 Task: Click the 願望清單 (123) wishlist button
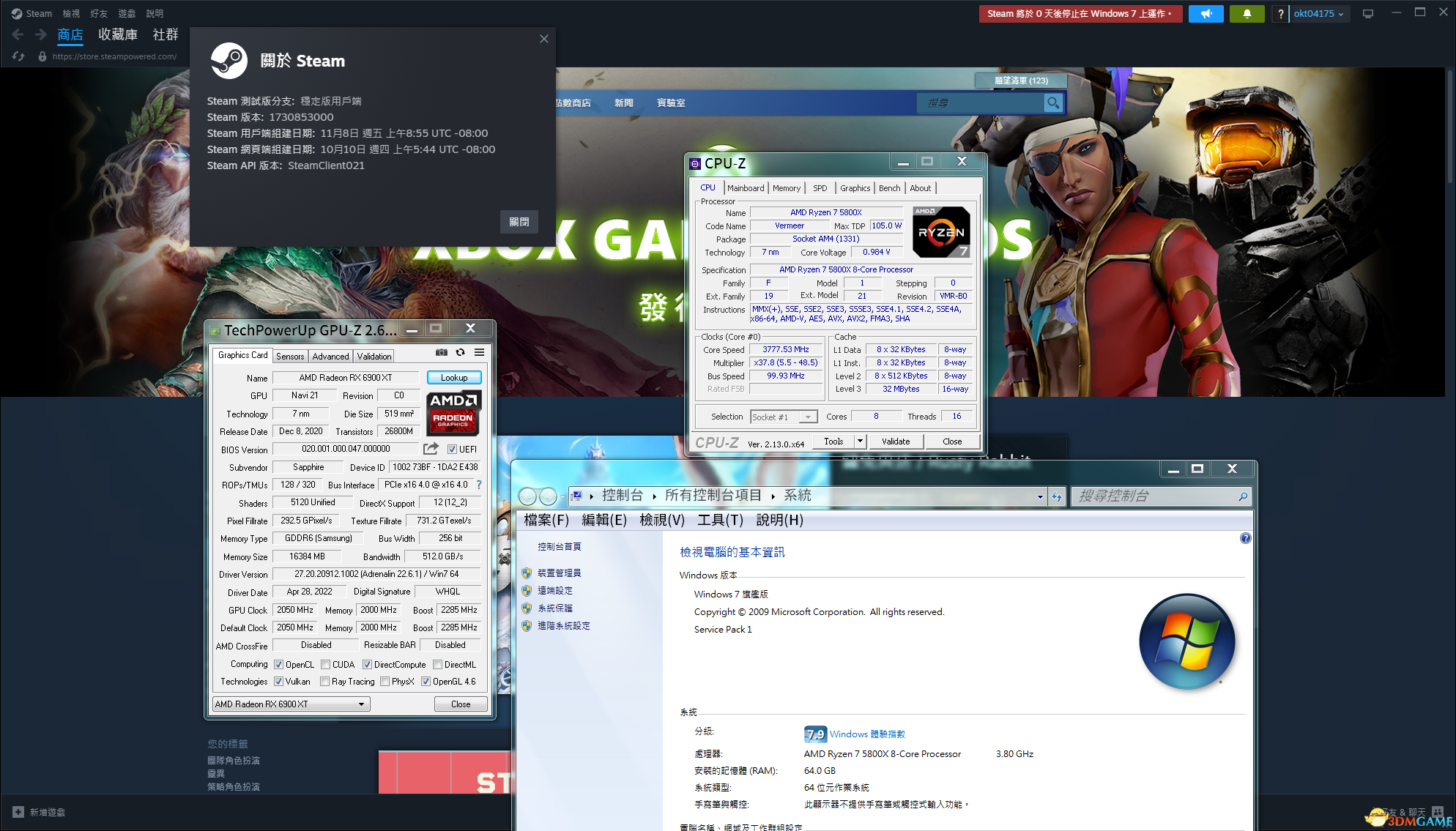[x=1021, y=81]
